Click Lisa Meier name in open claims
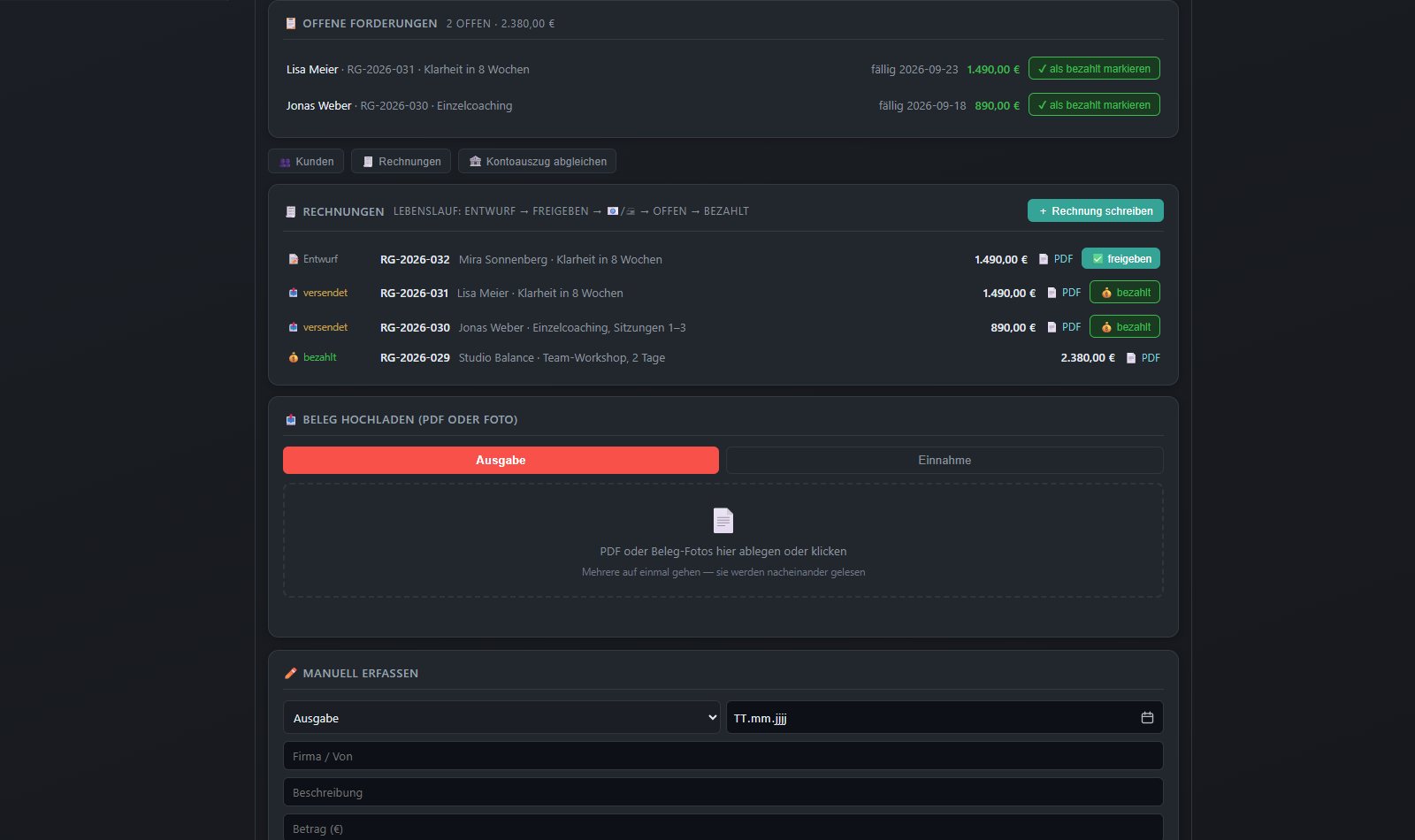This screenshot has width=1415, height=840. click(312, 69)
